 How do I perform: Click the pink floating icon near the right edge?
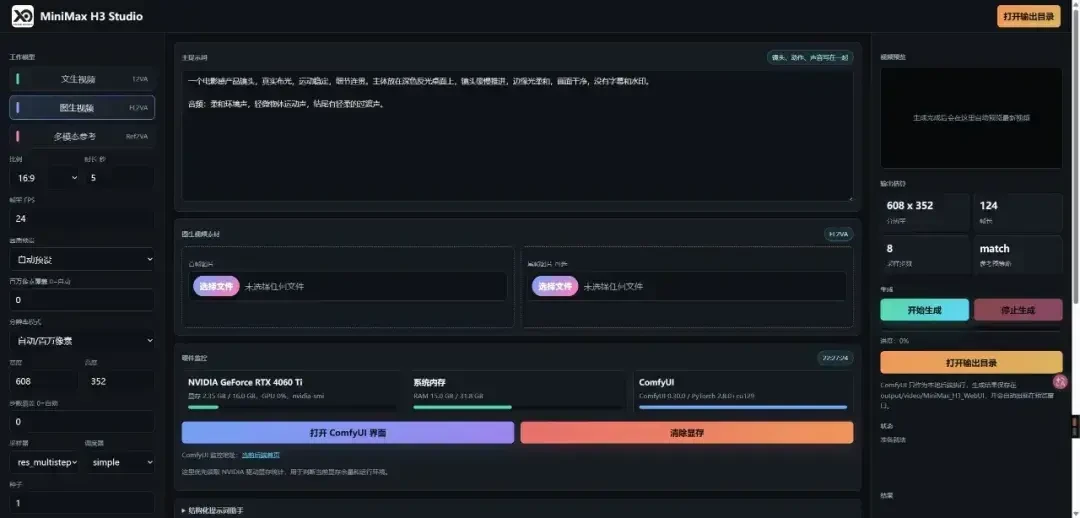point(1061,381)
